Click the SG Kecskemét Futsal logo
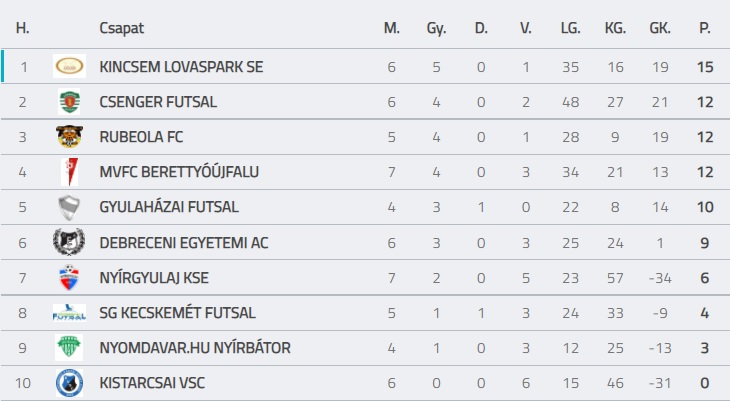 [x=69, y=313]
